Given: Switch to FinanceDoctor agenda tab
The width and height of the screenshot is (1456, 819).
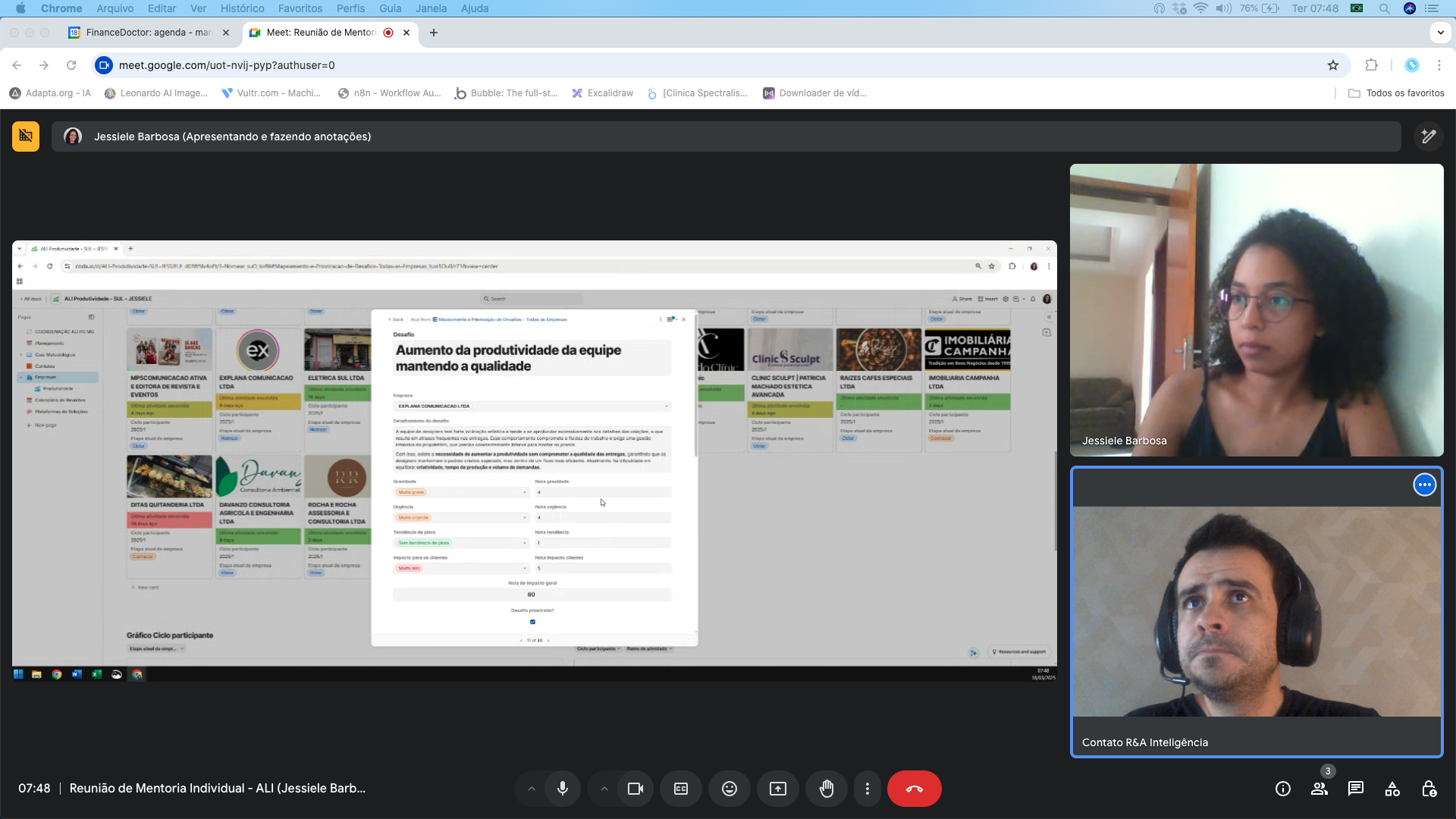Looking at the screenshot, I should [148, 33].
